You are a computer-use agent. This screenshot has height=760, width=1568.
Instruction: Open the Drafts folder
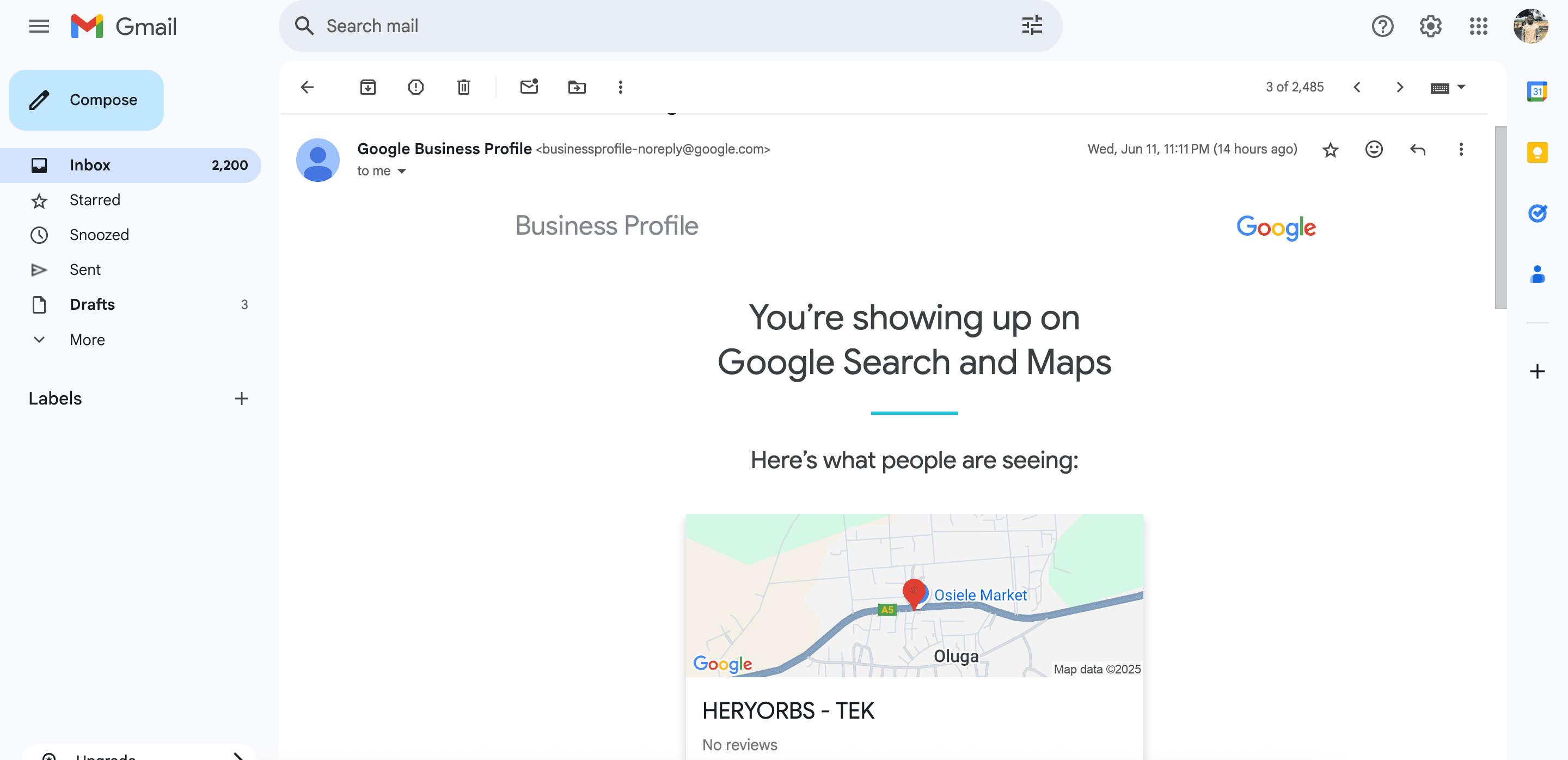pyautogui.click(x=130, y=304)
